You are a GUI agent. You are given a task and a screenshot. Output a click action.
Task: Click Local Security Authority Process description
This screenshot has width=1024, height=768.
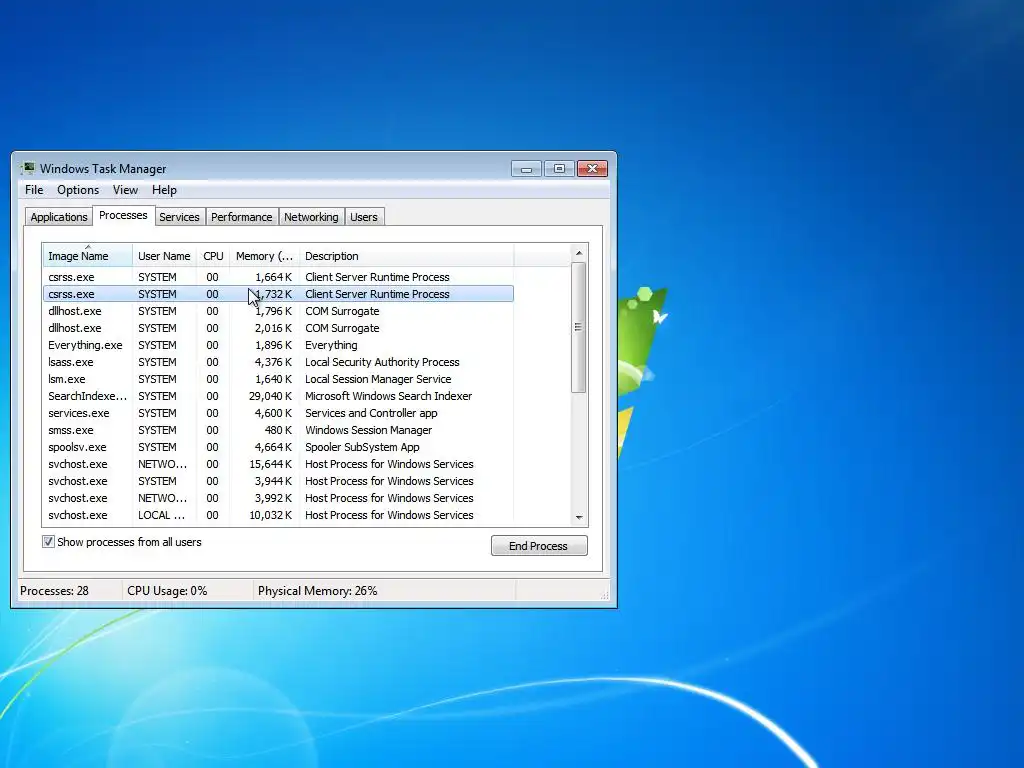[x=382, y=362]
